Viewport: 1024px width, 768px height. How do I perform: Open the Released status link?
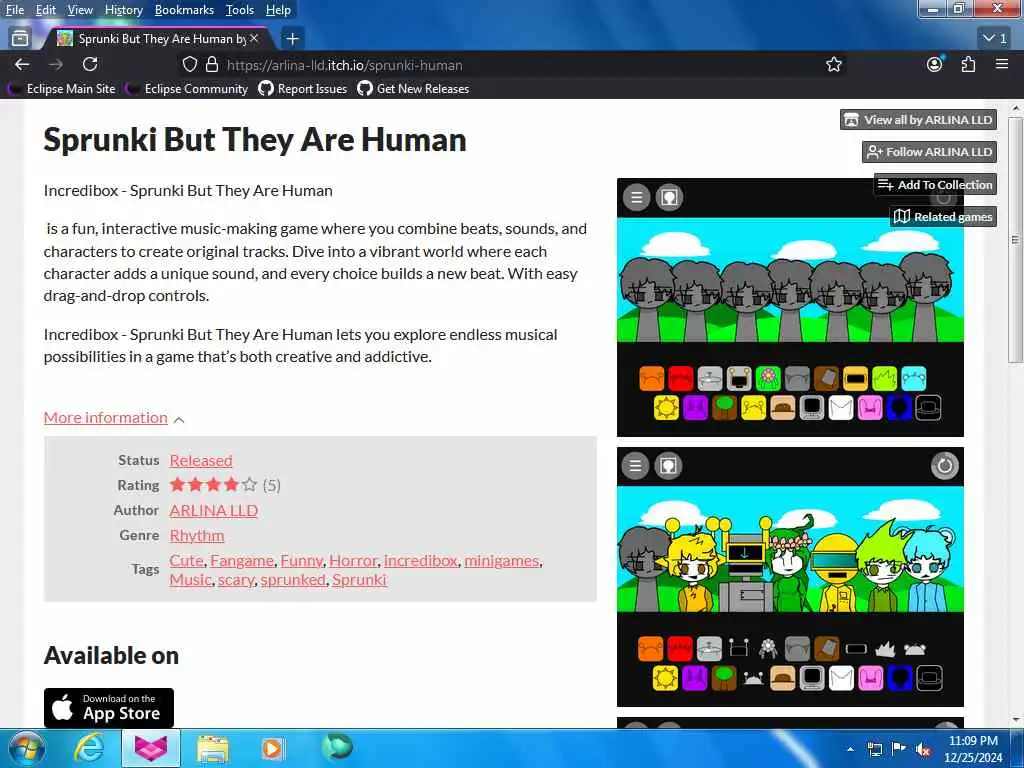pyautogui.click(x=200, y=460)
